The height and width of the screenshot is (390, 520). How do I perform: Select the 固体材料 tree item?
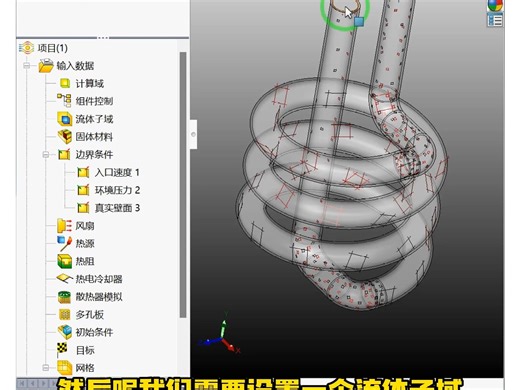94,137
